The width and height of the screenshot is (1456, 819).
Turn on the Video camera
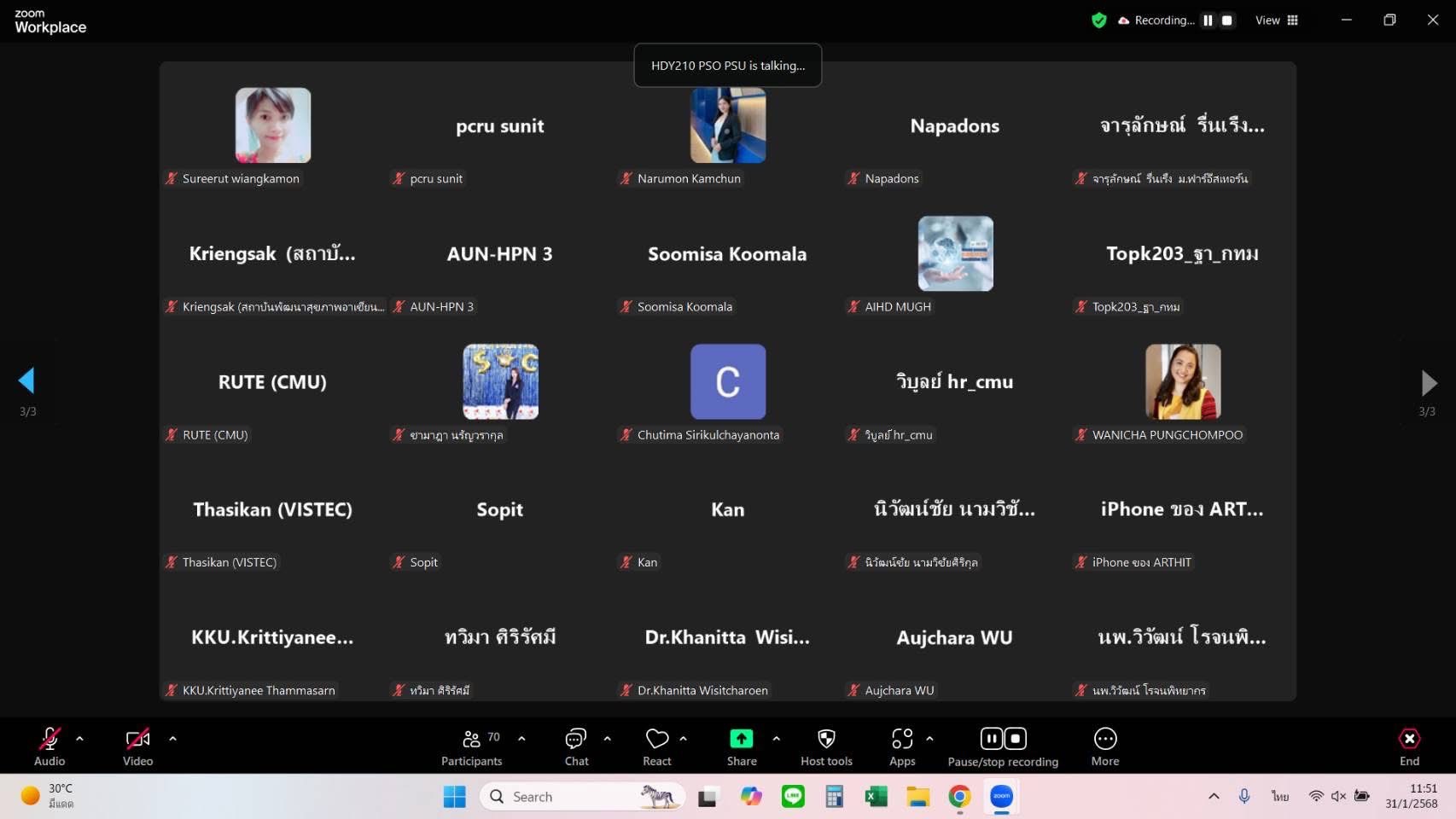[x=137, y=746]
